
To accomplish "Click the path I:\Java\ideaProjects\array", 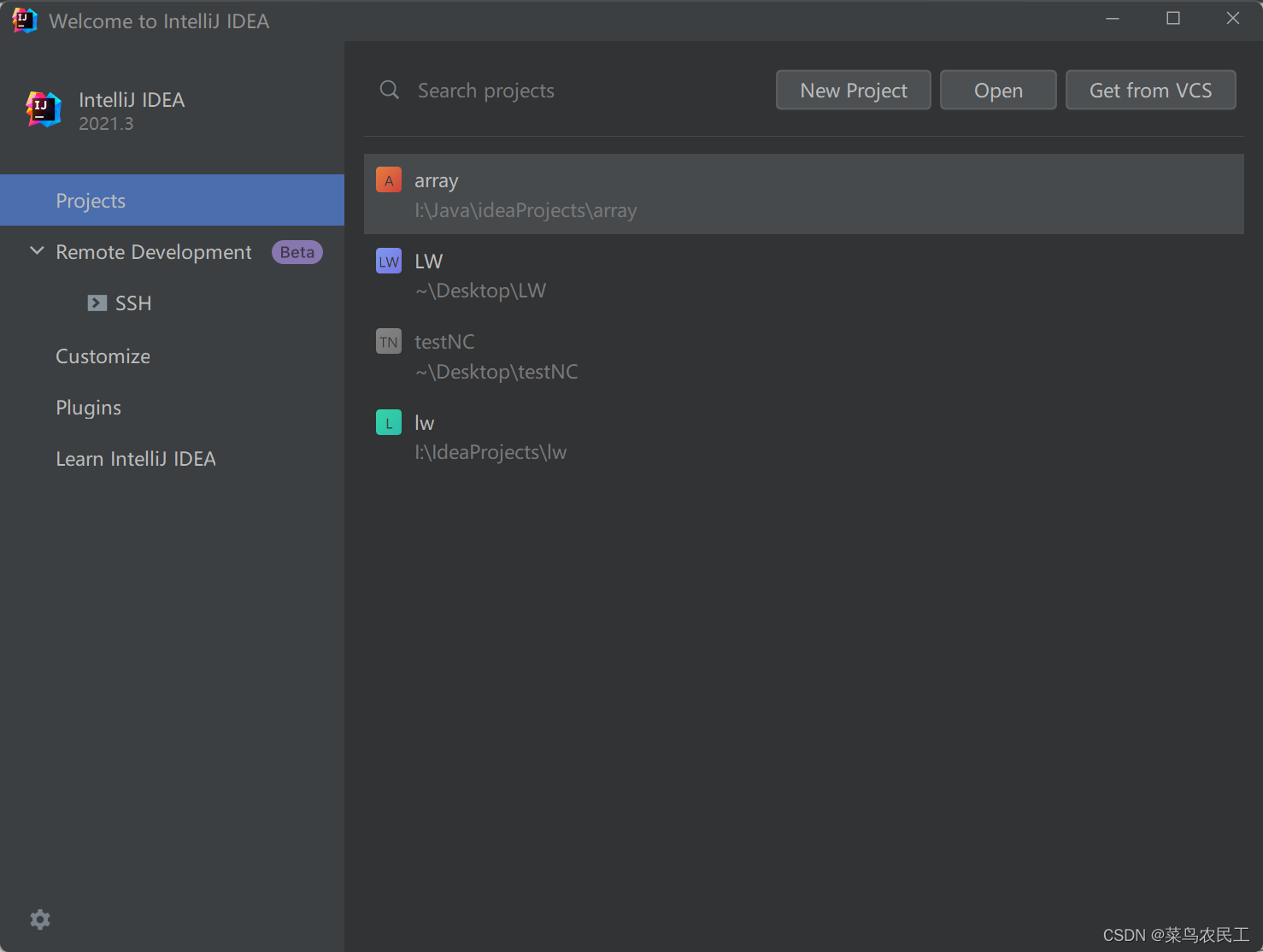I will [526, 210].
